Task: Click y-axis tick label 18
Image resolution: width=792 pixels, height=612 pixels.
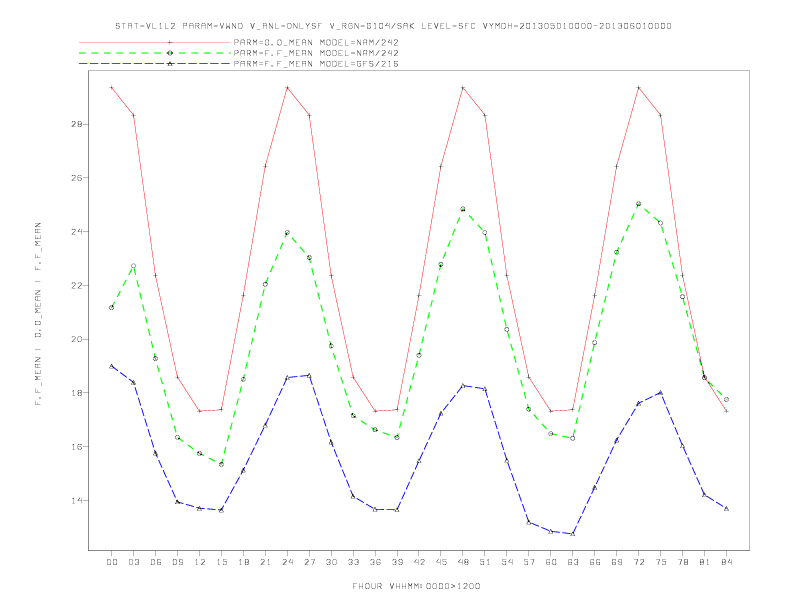Action: (x=77, y=393)
